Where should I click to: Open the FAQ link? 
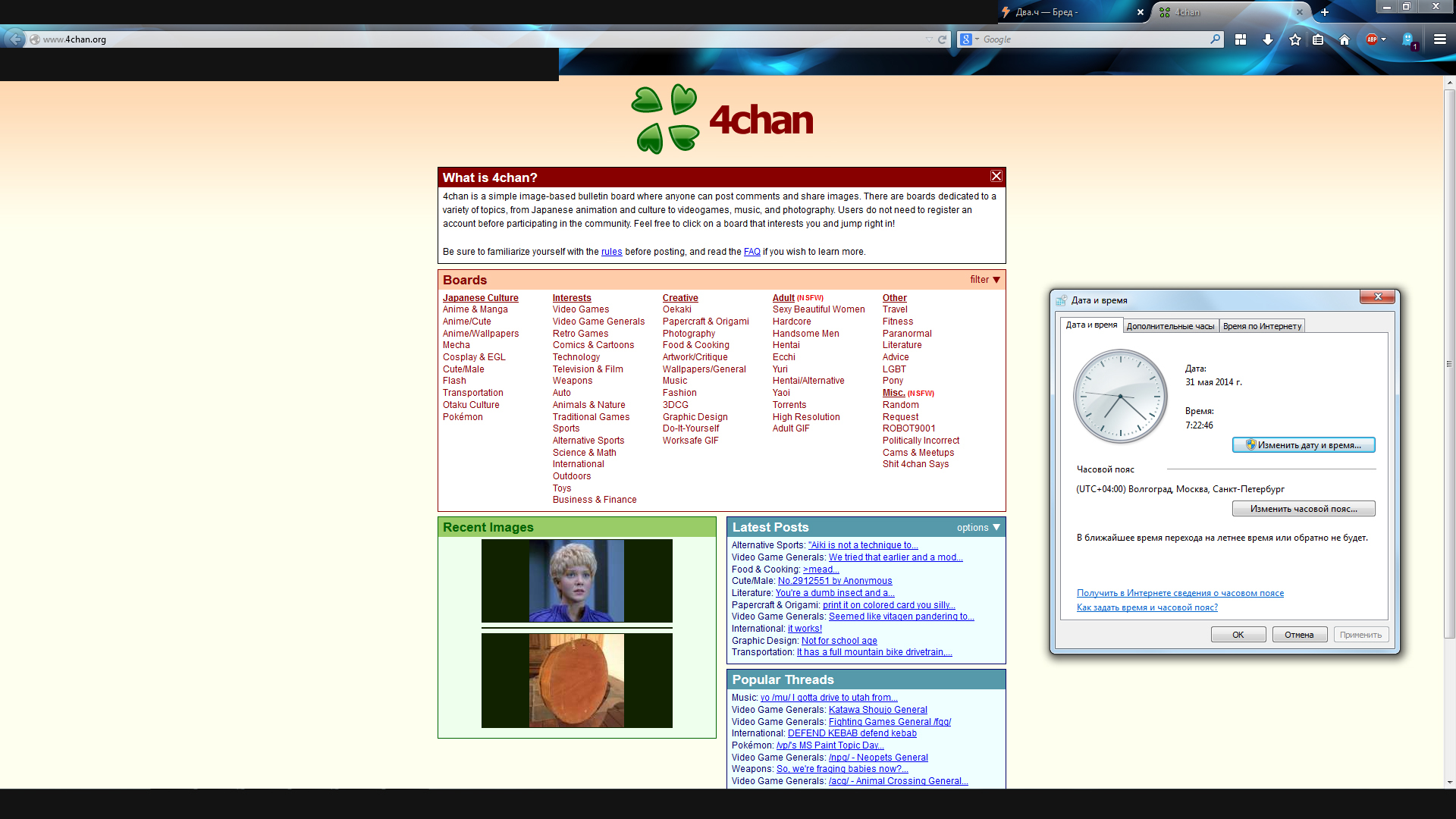point(752,252)
